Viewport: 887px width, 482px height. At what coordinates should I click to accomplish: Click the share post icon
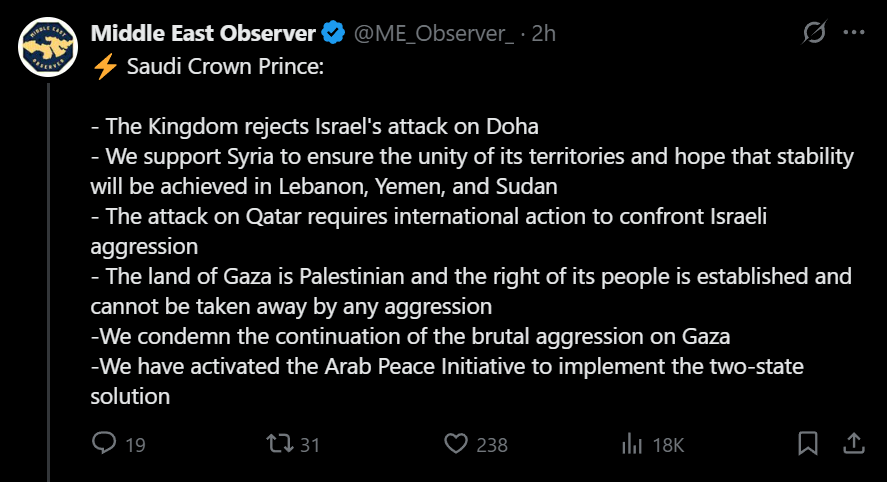pos(854,443)
